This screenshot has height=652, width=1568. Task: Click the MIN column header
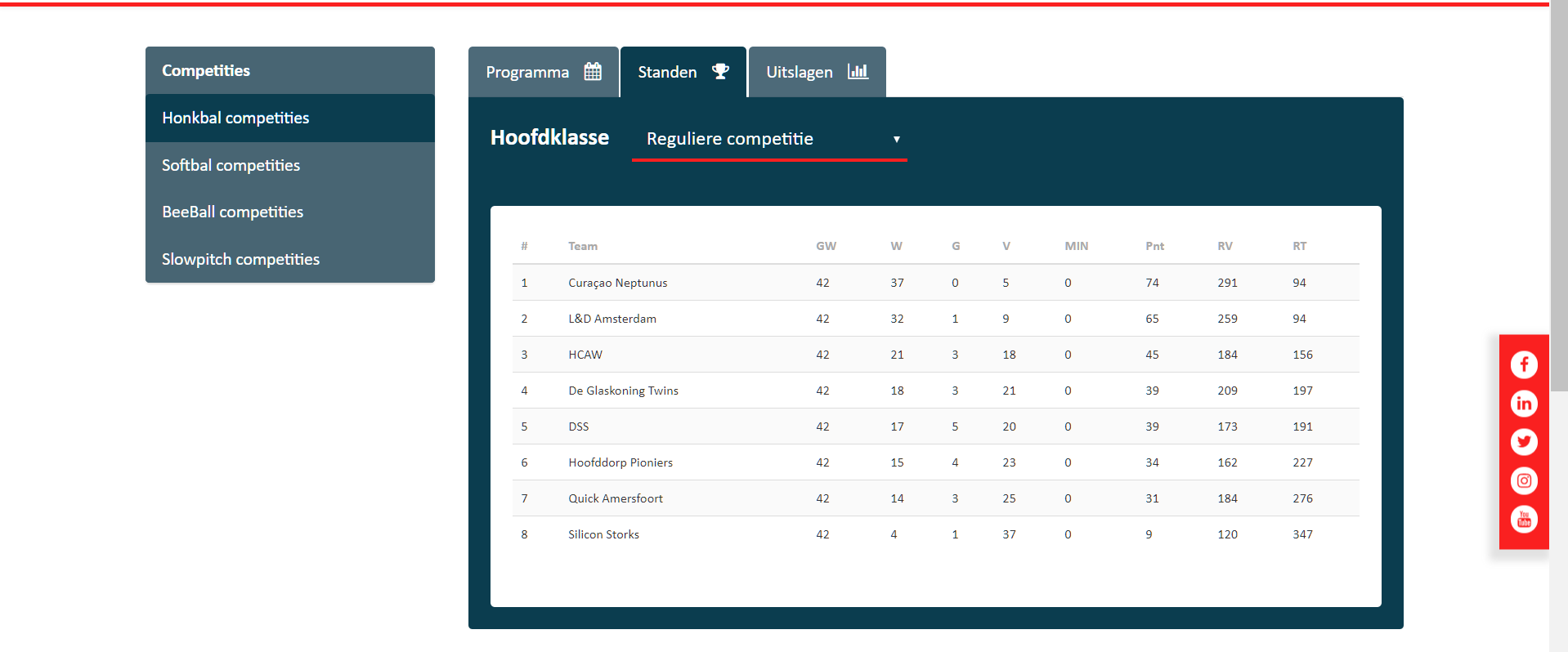1076,246
